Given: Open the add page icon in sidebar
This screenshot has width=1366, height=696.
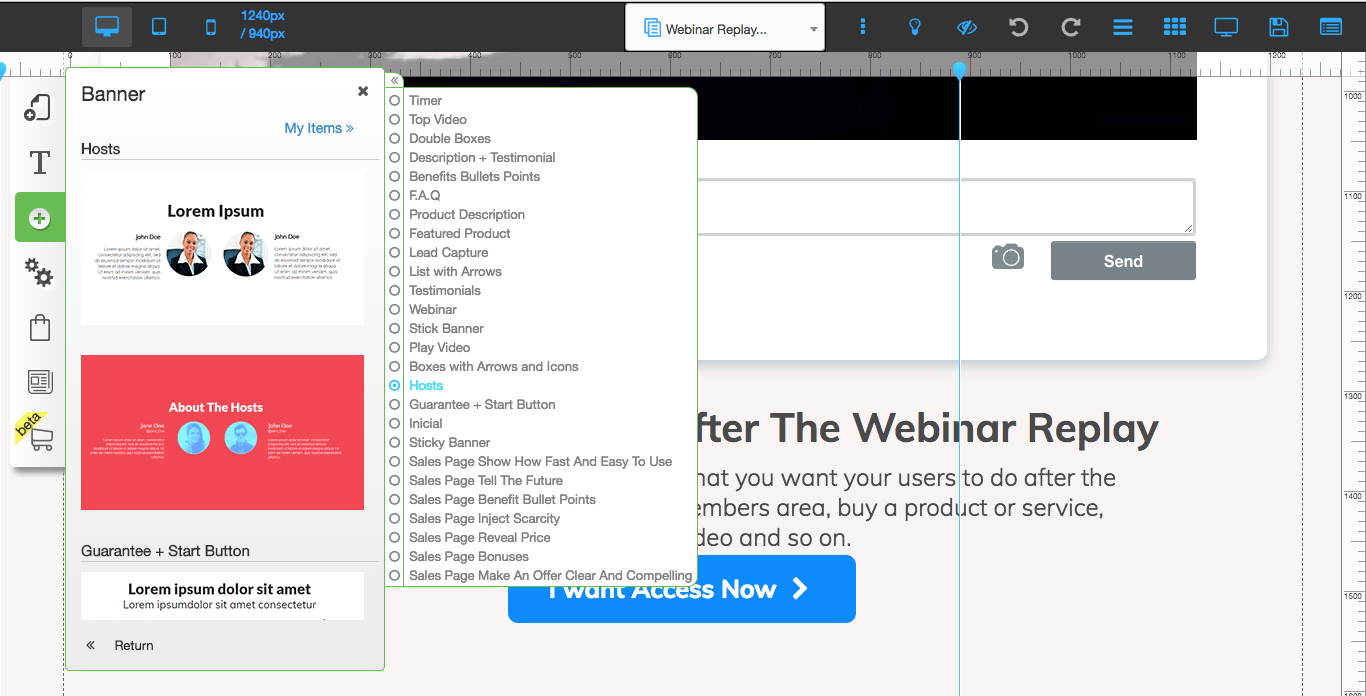Looking at the screenshot, I should pyautogui.click(x=38, y=107).
